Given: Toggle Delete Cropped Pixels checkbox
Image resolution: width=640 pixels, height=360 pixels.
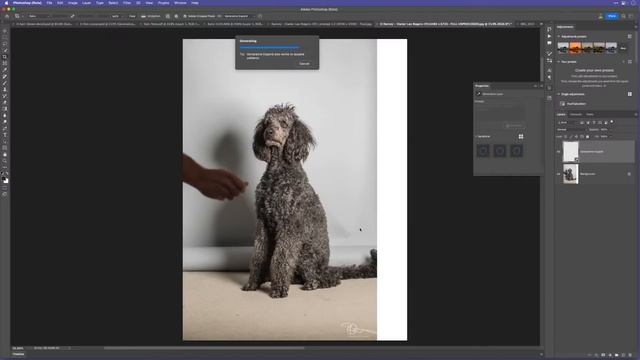Looking at the screenshot, I should pos(185,16).
